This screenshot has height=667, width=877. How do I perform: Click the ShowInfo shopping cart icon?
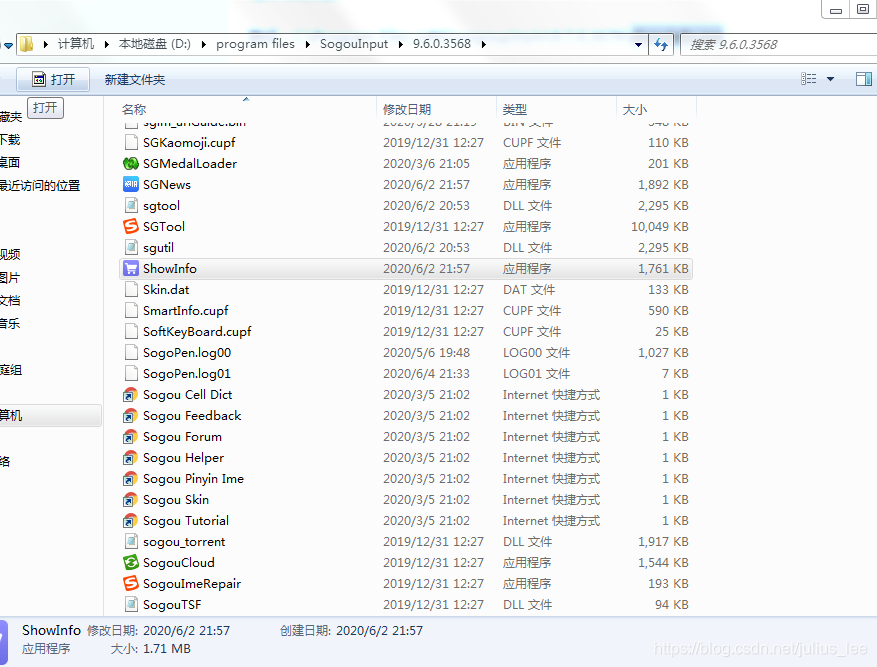pos(131,268)
